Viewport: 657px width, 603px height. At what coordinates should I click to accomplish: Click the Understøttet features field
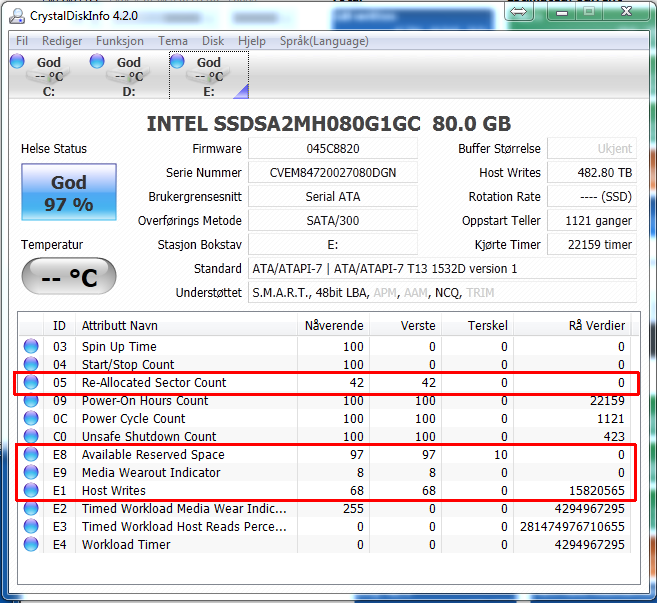coord(442,292)
